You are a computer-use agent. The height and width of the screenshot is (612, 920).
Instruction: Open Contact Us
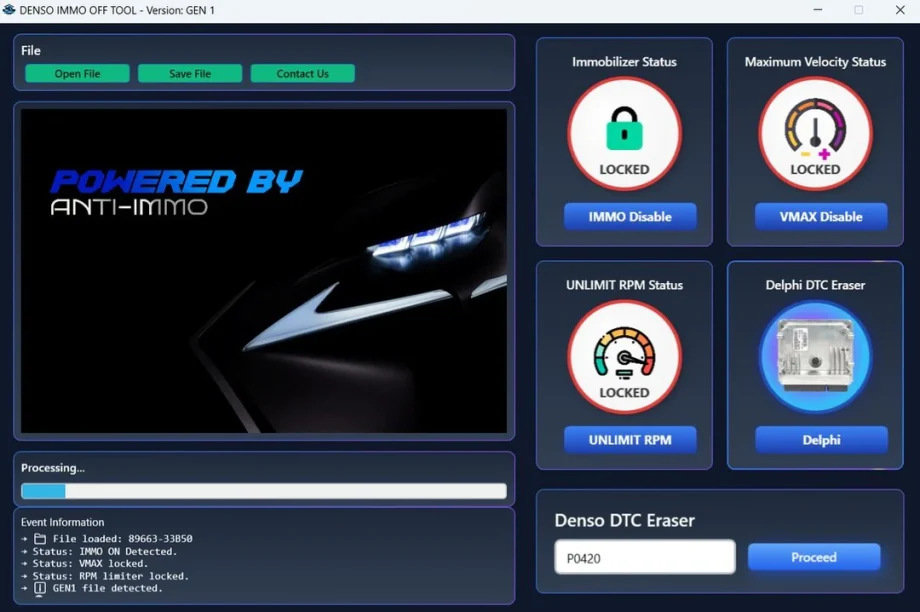[302, 74]
